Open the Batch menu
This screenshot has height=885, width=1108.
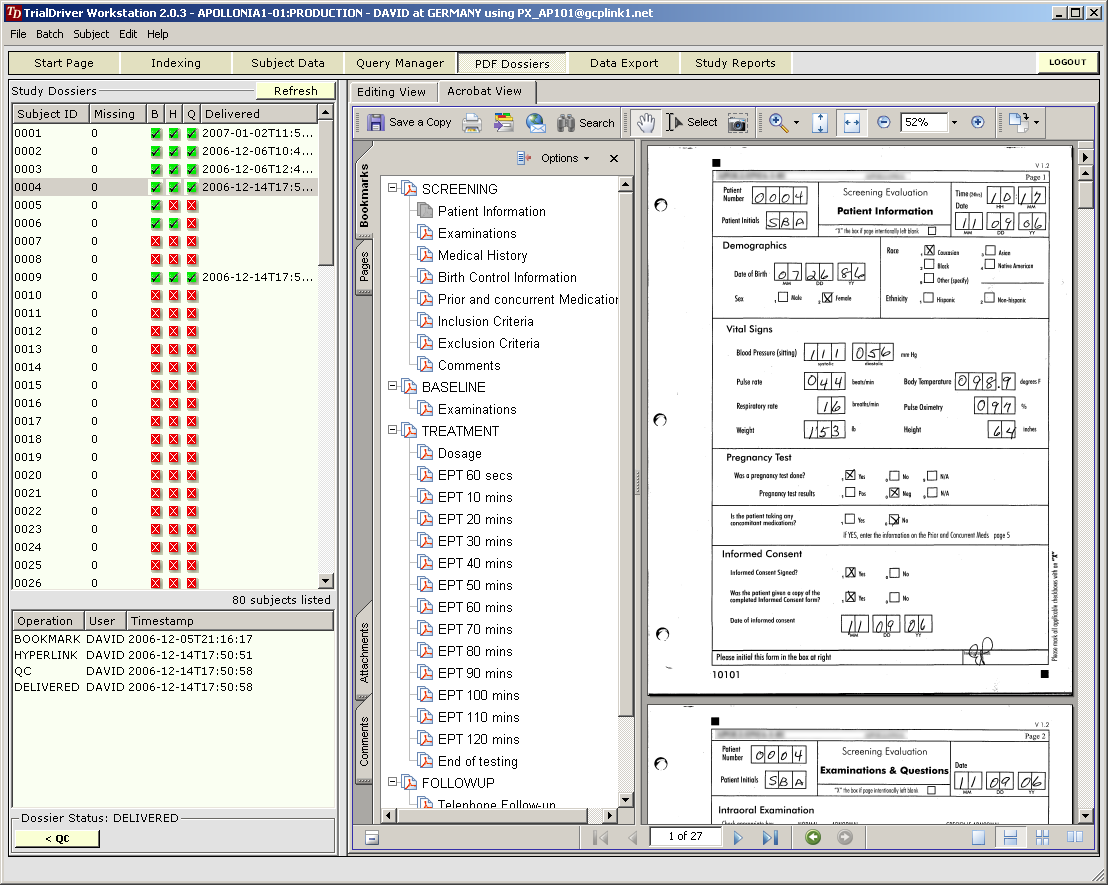pos(49,34)
